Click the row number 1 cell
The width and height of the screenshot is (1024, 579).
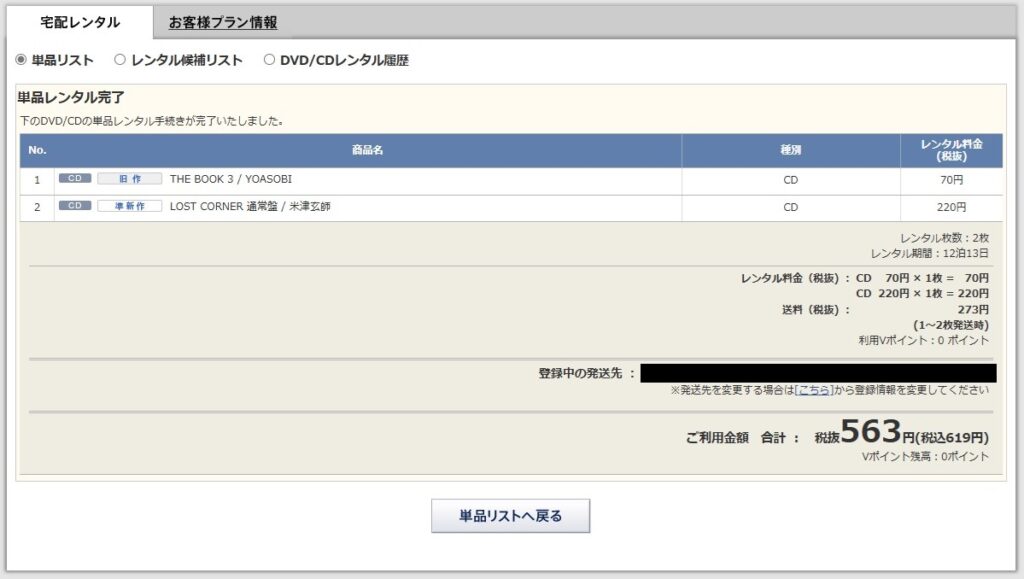[37, 180]
